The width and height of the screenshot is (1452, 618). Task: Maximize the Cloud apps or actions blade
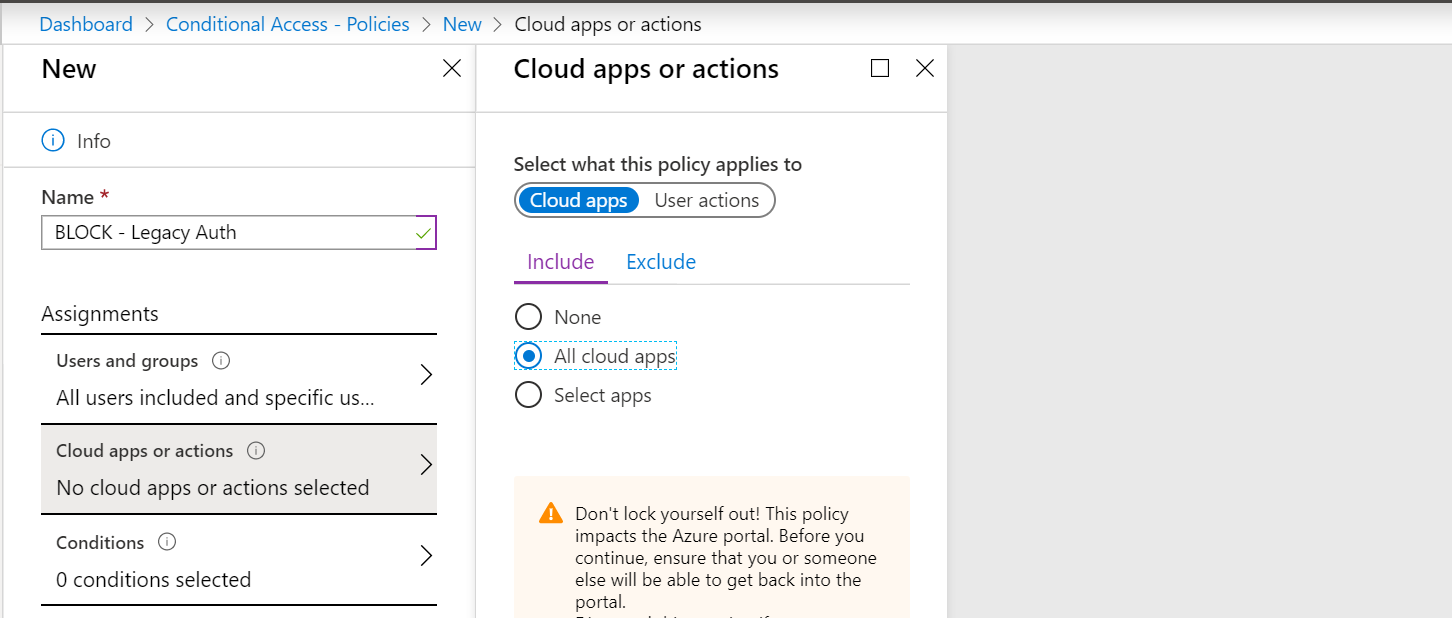[x=880, y=68]
